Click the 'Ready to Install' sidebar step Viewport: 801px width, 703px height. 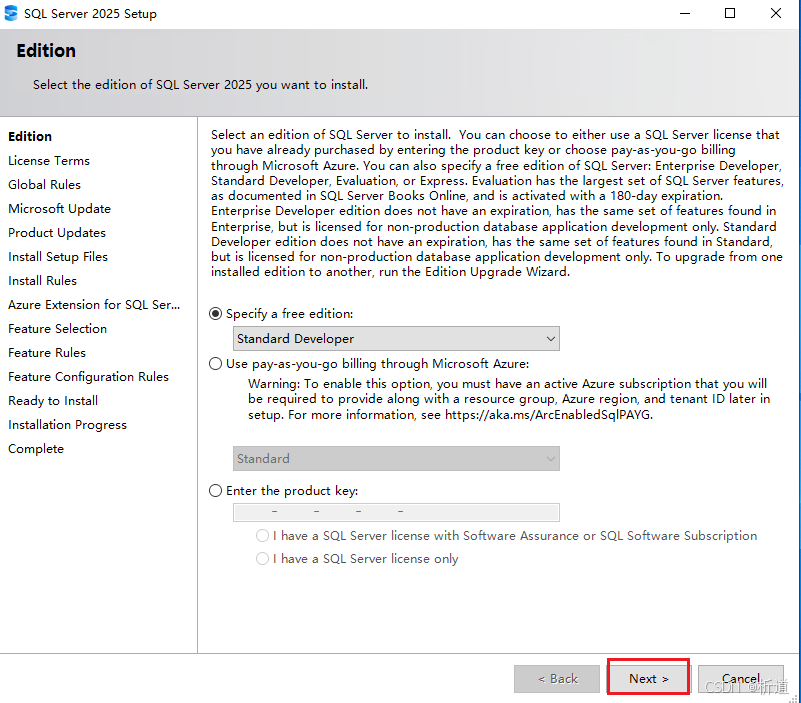click(53, 401)
